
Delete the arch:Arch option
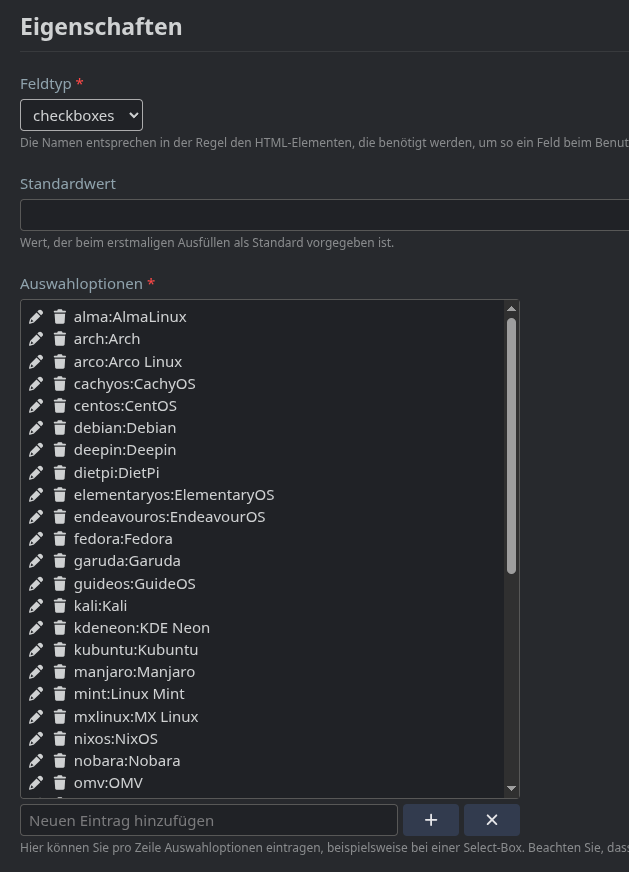(59, 339)
